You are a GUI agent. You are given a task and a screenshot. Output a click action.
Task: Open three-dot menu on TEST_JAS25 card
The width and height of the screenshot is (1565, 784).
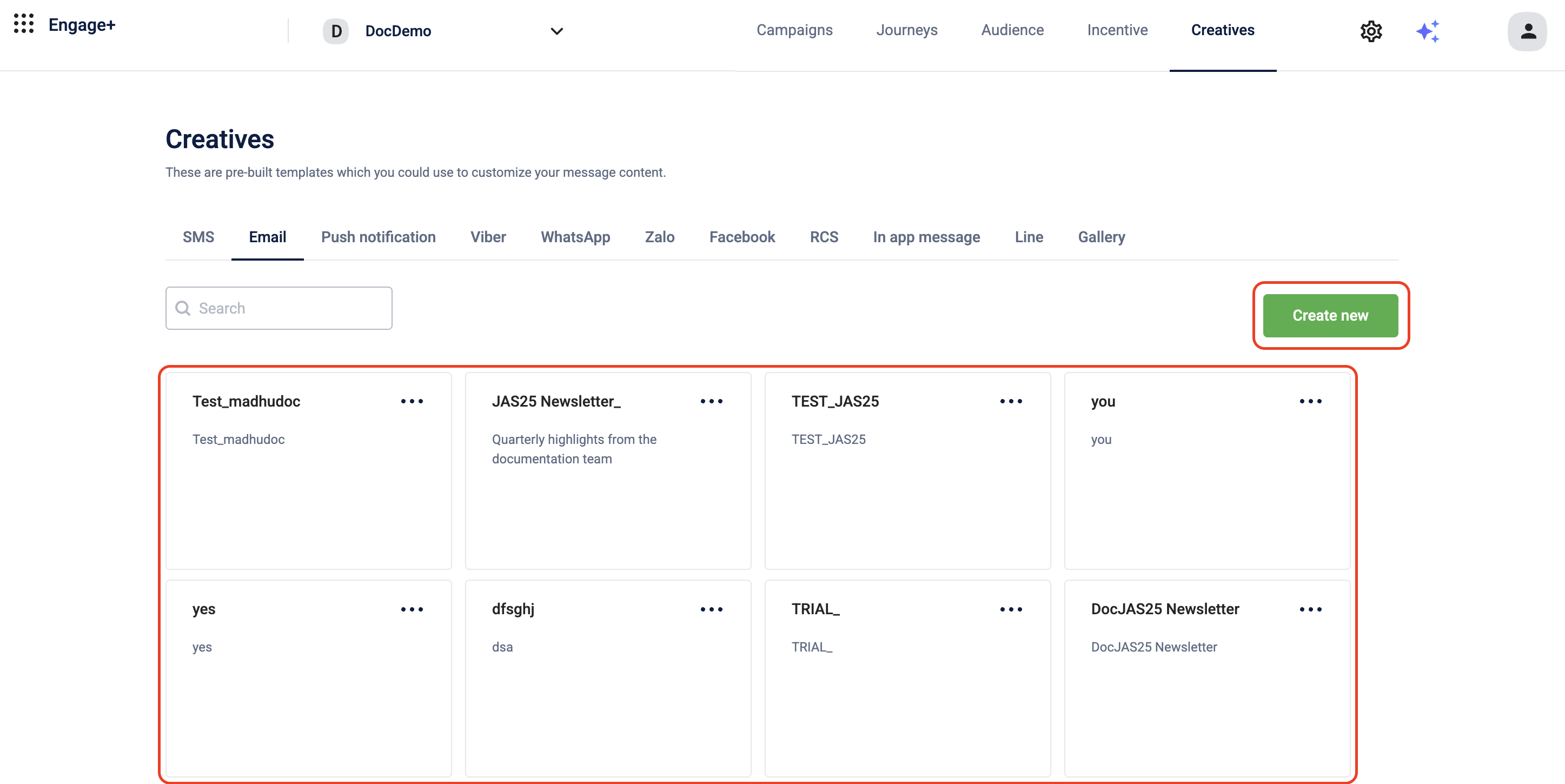[1010, 401]
